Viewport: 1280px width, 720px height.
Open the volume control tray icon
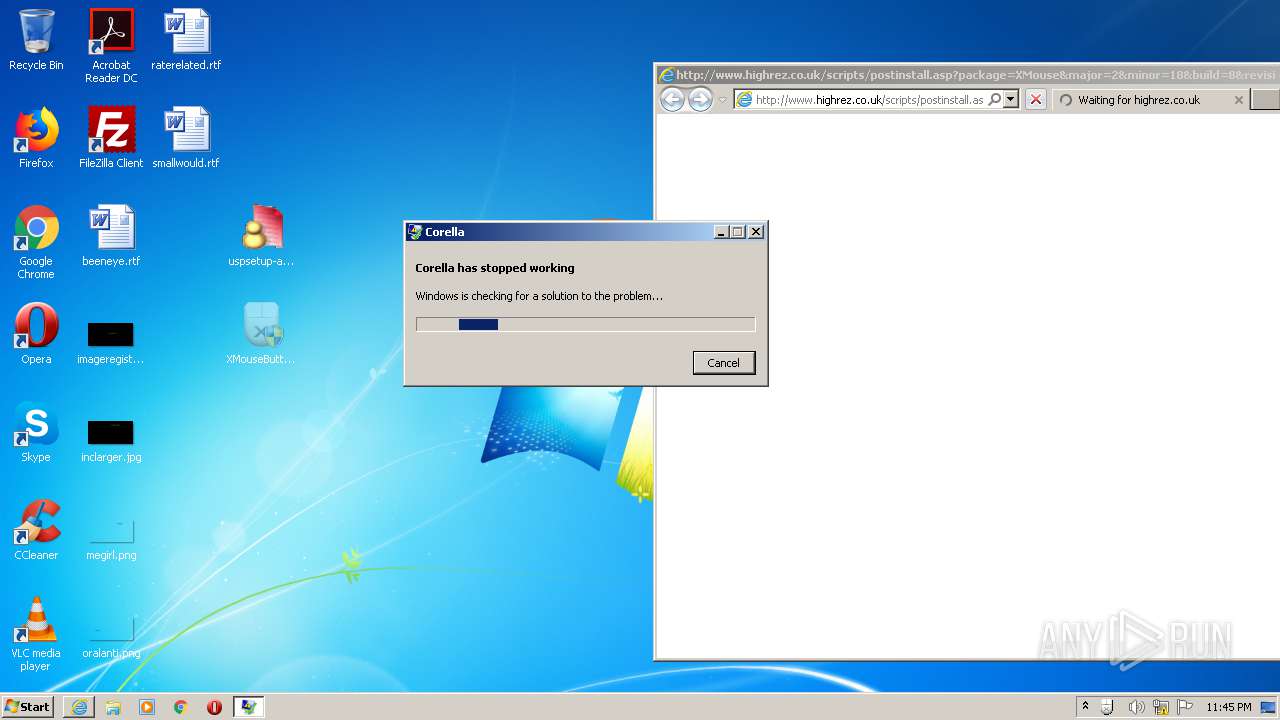(1136, 707)
